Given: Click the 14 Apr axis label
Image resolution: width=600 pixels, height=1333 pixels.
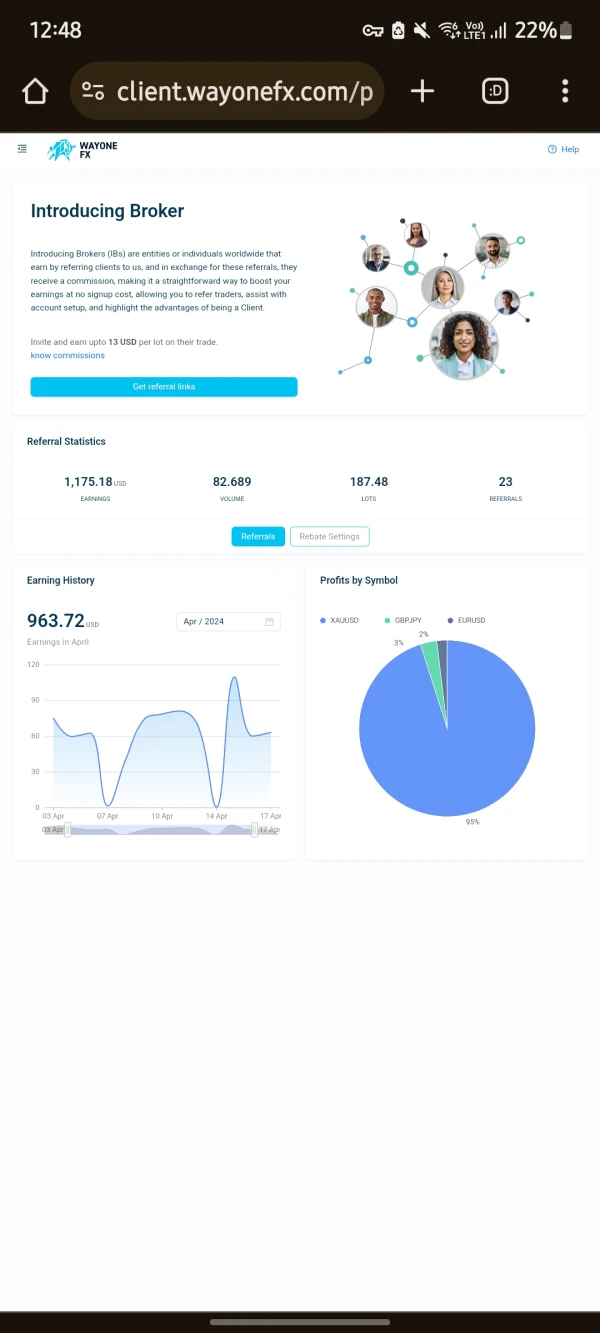Looking at the screenshot, I should 216,816.
